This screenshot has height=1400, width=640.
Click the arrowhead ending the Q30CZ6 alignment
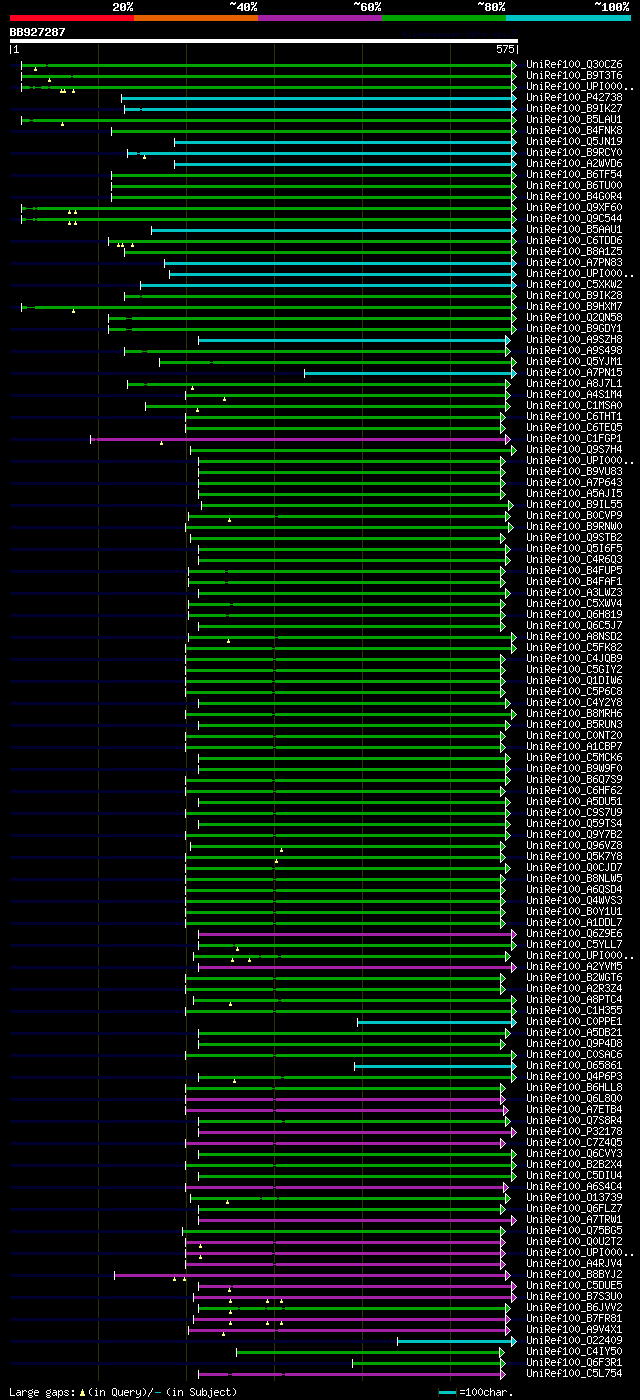coord(514,65)
